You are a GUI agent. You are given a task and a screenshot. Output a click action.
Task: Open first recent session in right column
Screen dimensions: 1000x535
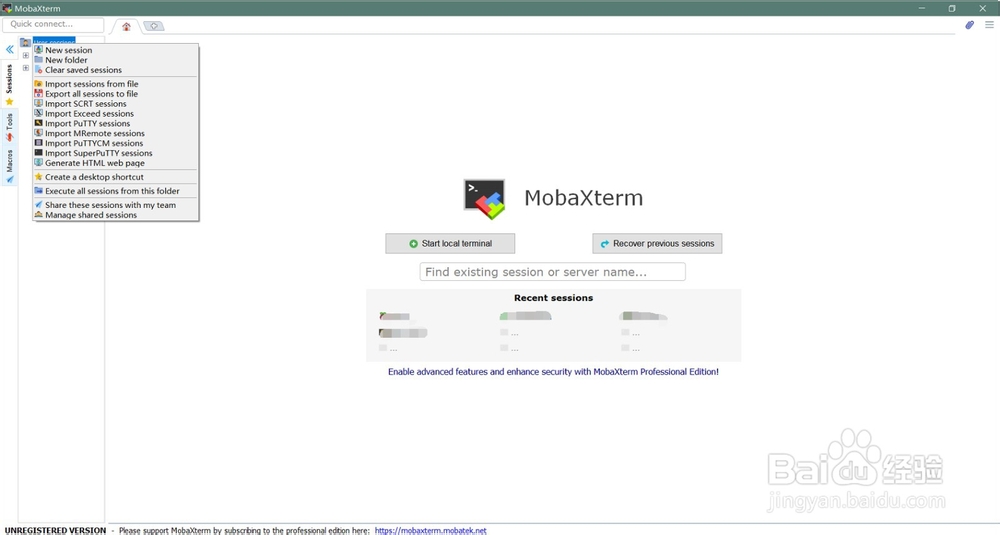coord(643,316)
